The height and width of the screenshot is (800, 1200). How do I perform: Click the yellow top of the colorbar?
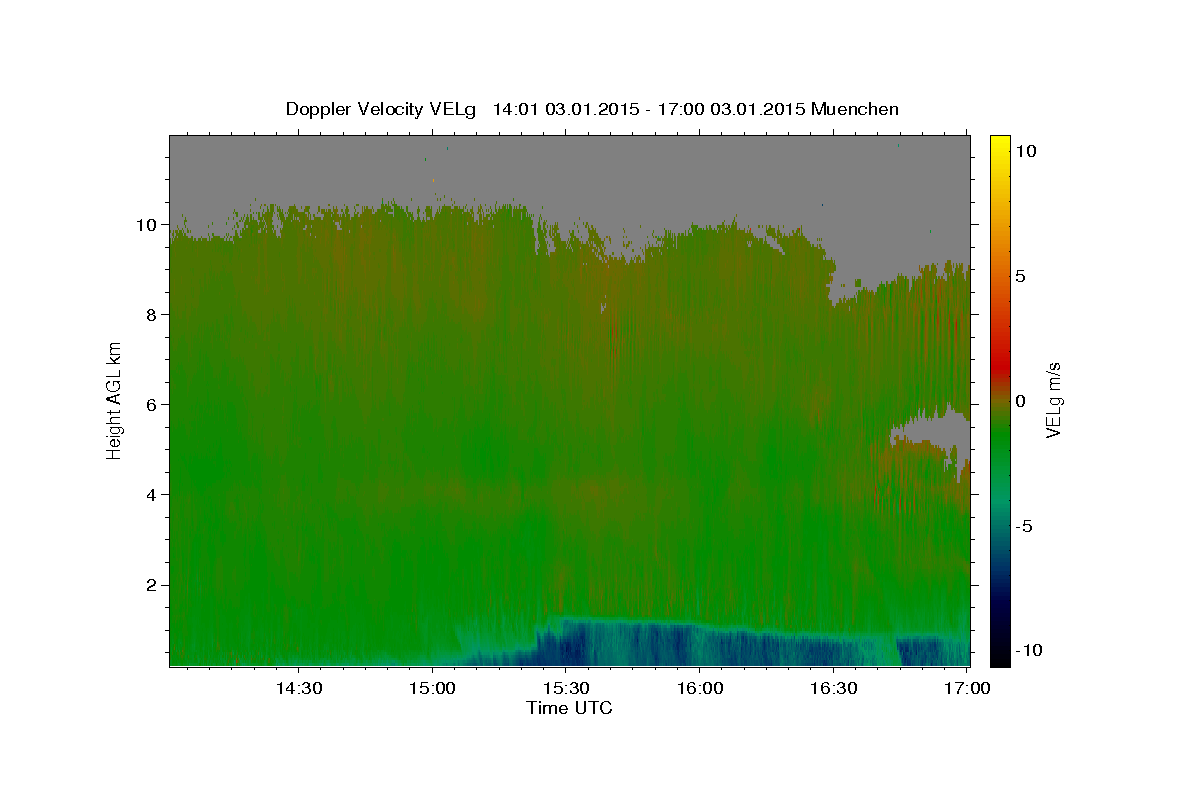click(999, 145)
